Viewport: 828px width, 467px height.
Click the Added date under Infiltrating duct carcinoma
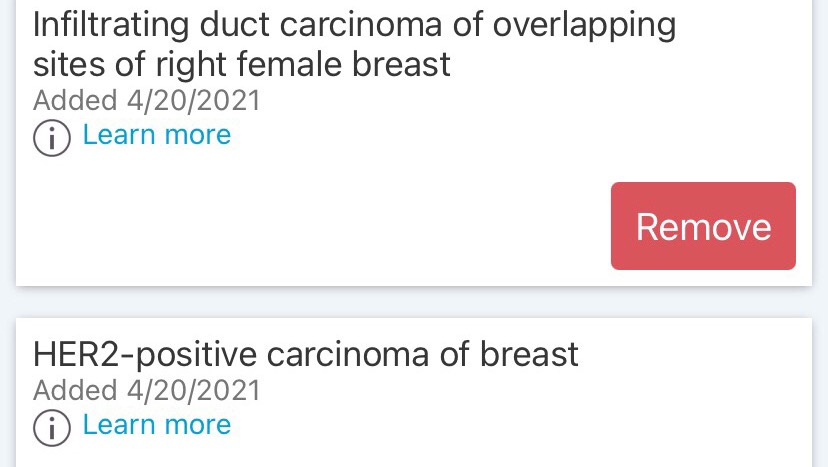click(146, 100)
